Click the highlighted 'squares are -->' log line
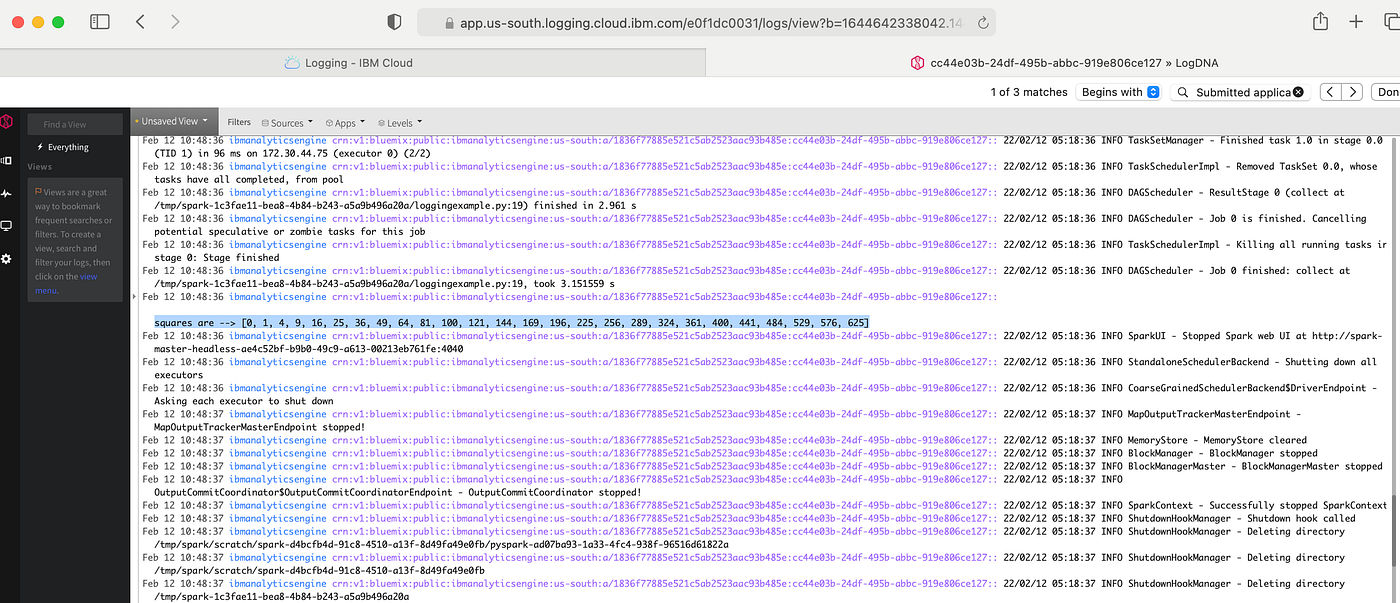Viewport: 1400px width, 603px height. 511,323
